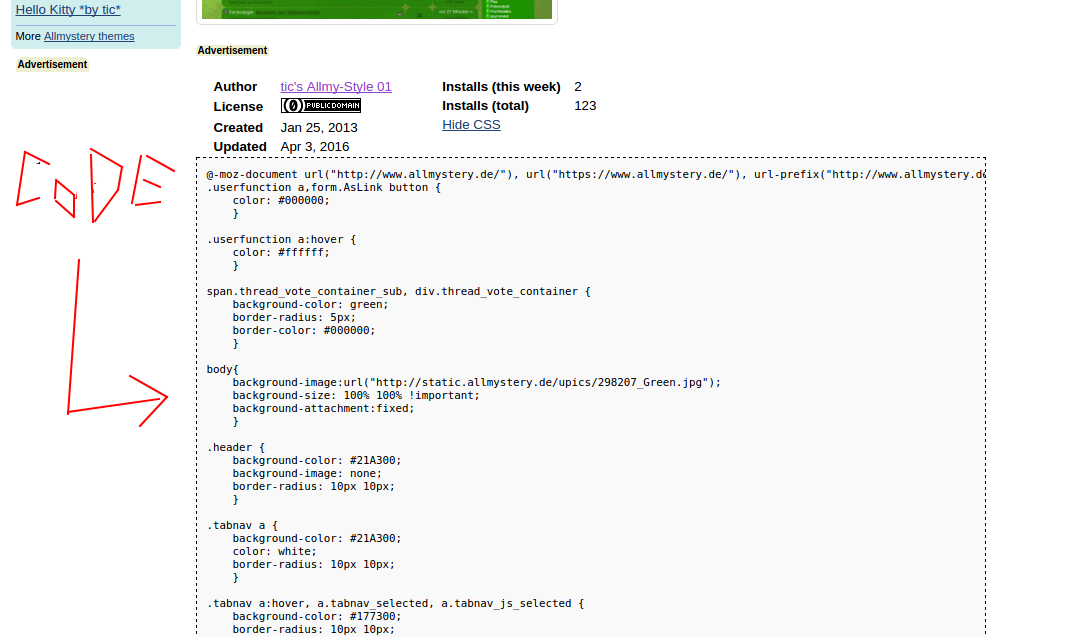Click the 'color: #000000;' line
Image resolution: width=1086 pixels, height=637 pixels.
[281, 201]
